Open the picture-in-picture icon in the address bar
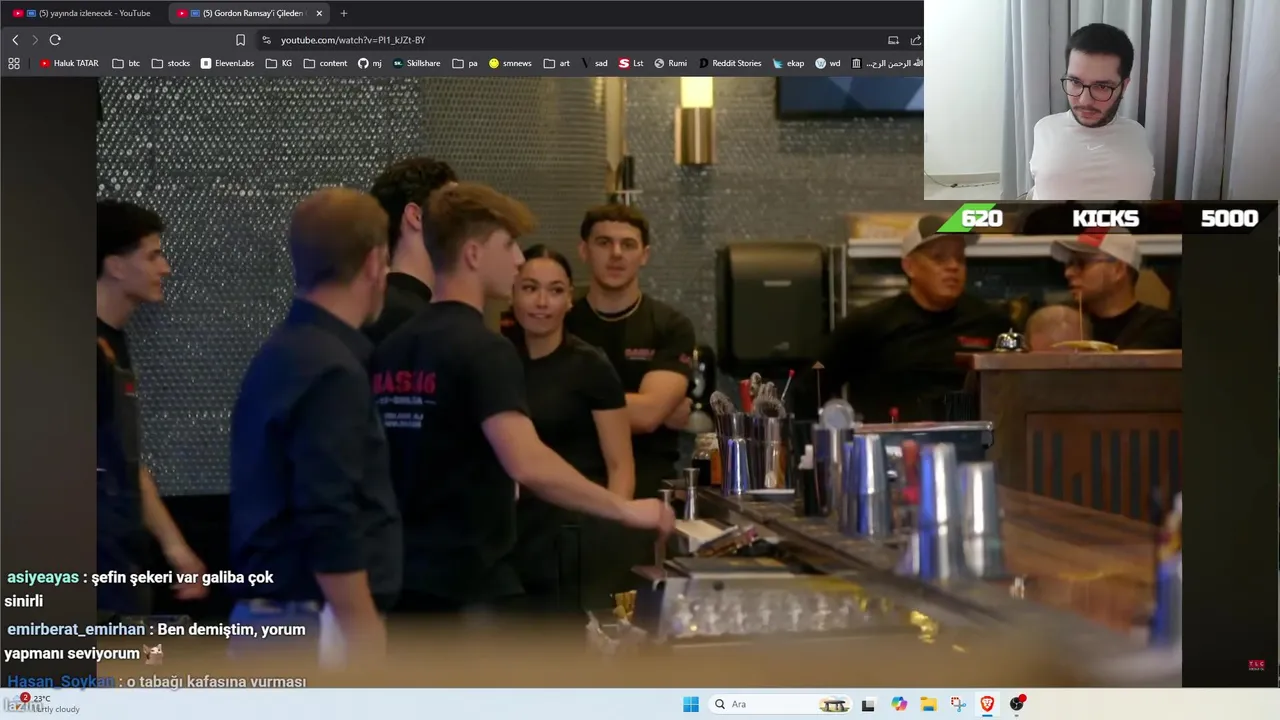Viewport: 1280px width, 720px height. click(x=893, y=40)
